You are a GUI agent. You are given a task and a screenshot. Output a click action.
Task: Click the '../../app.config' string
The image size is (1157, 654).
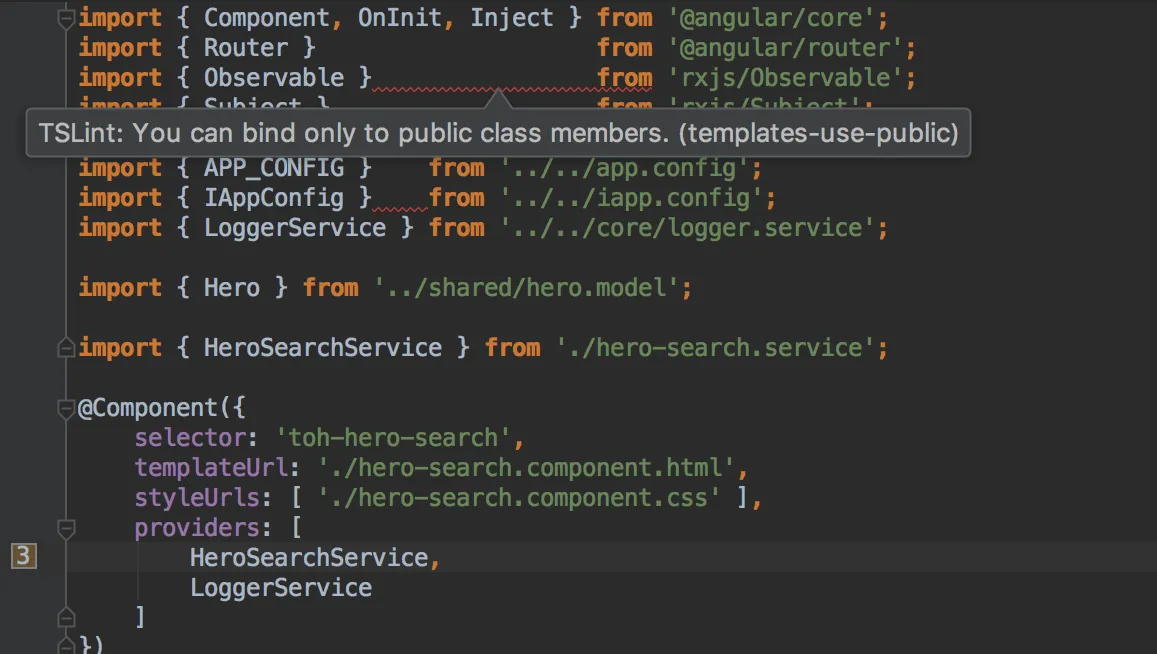click(x=625, y=168)
